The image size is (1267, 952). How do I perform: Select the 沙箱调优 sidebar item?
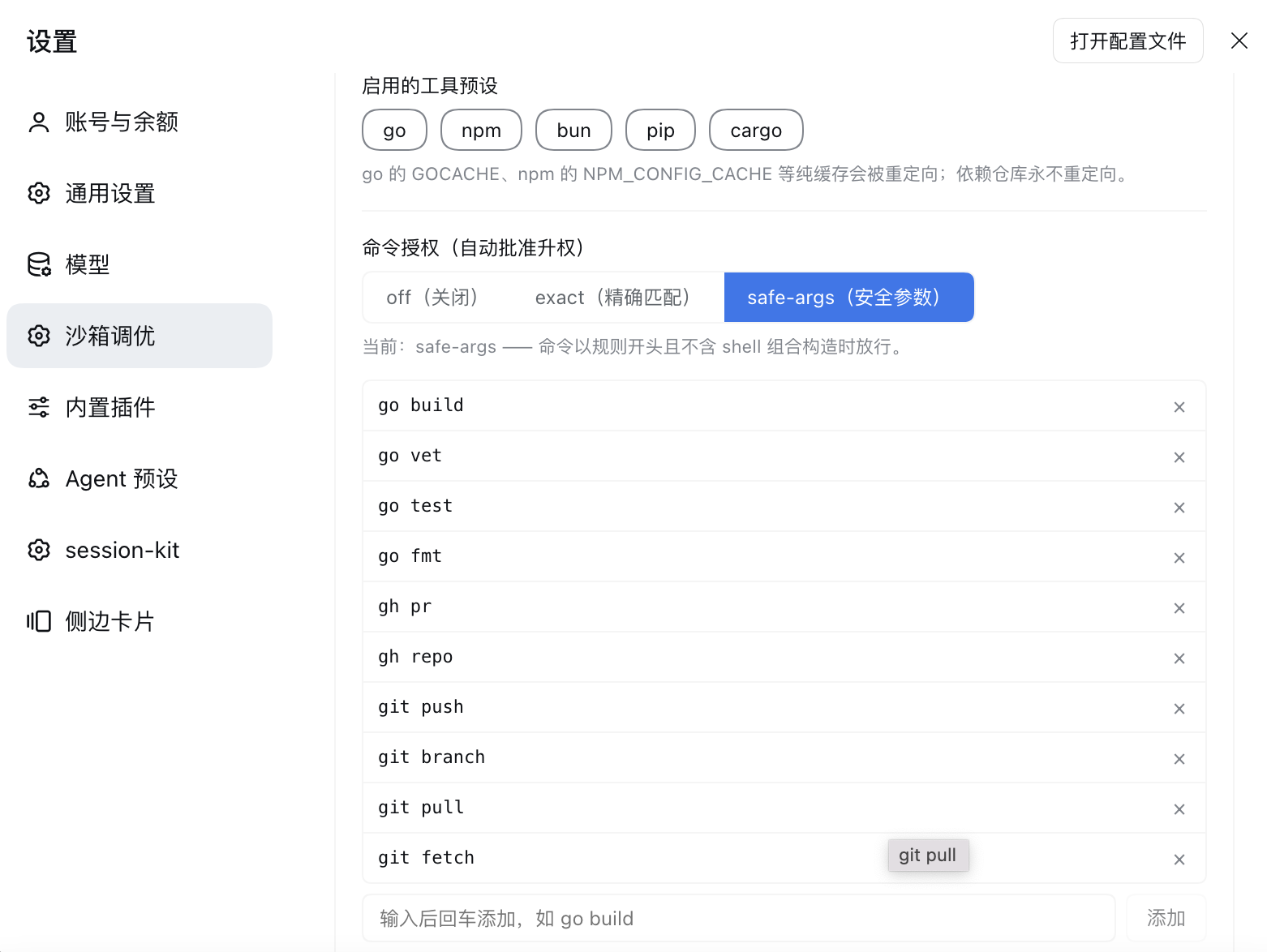point(140,336)
